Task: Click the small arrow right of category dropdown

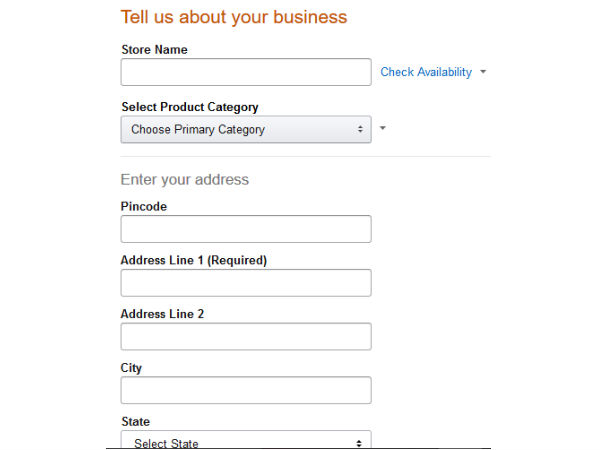Action: coord(383,128)
